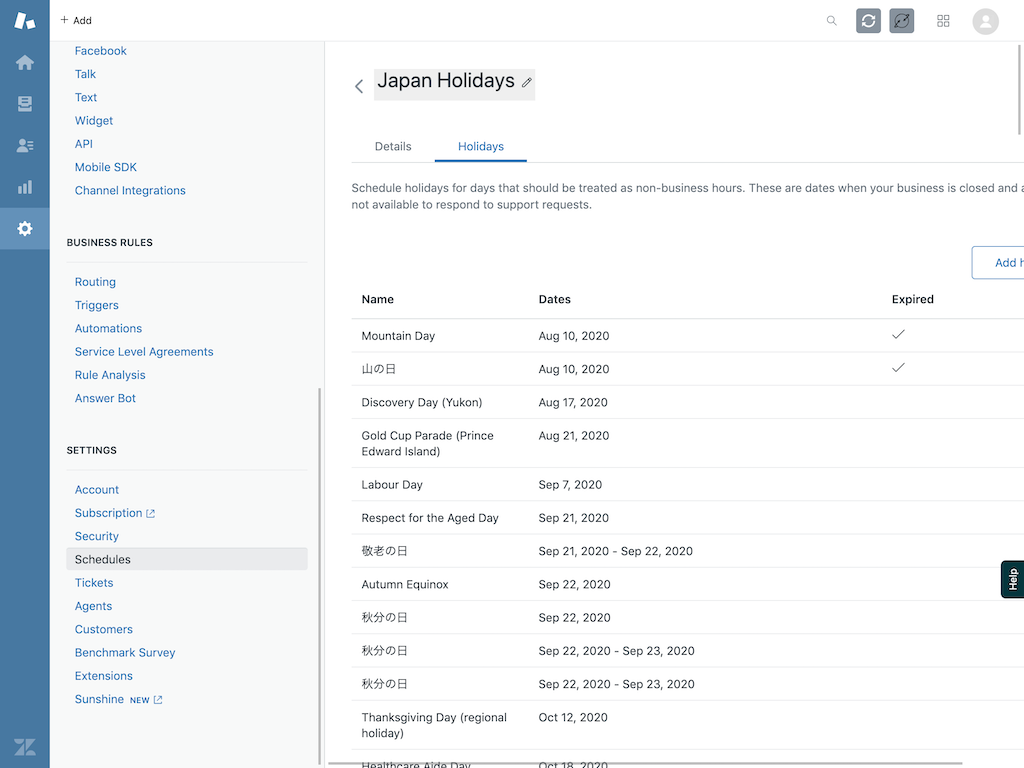Open the Zendesk products grid icon

(943, 21)
